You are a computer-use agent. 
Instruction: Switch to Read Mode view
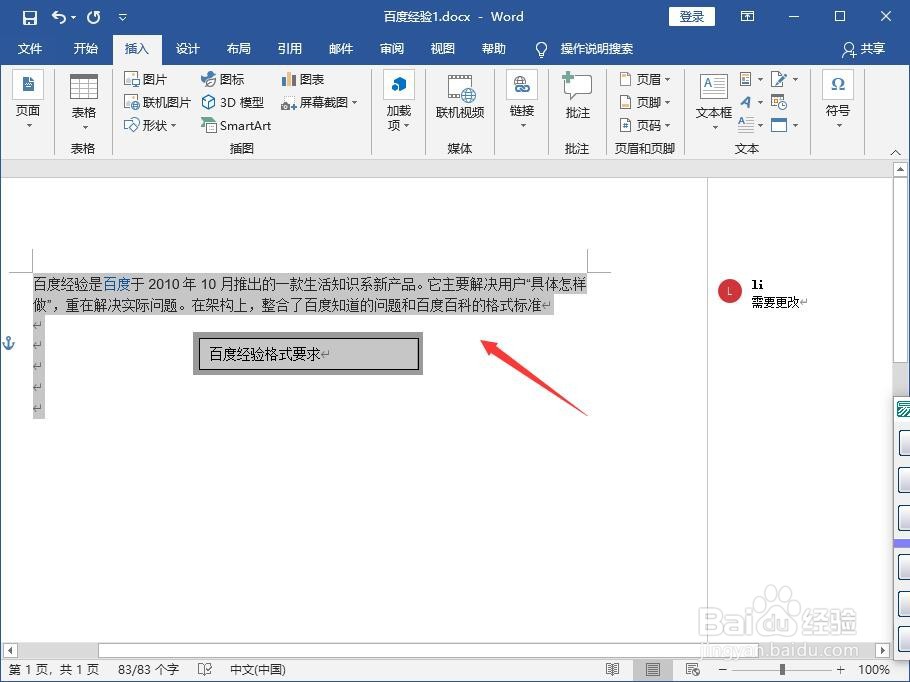pyautogui.click(x=613, y=670)
